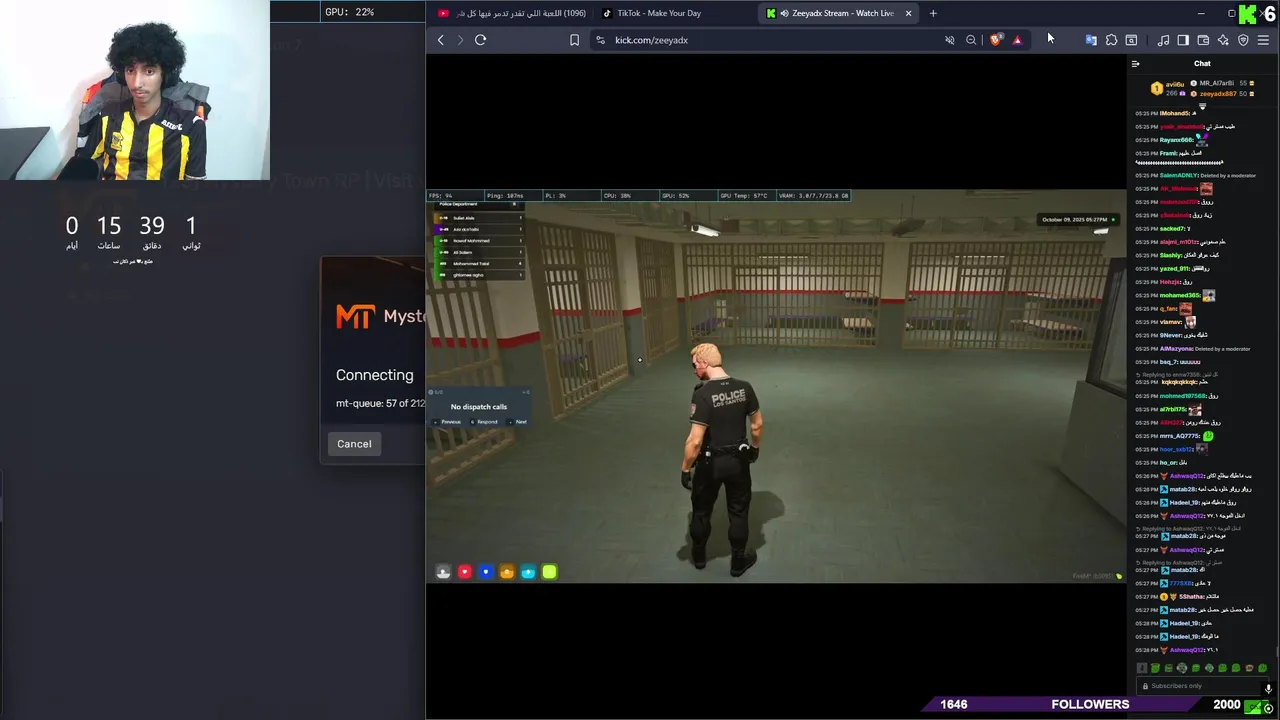The height and width of the screenshot is (720, 1280).
Task: Click the blue armor status icon in HUD
Action: (x=485, y=572)
